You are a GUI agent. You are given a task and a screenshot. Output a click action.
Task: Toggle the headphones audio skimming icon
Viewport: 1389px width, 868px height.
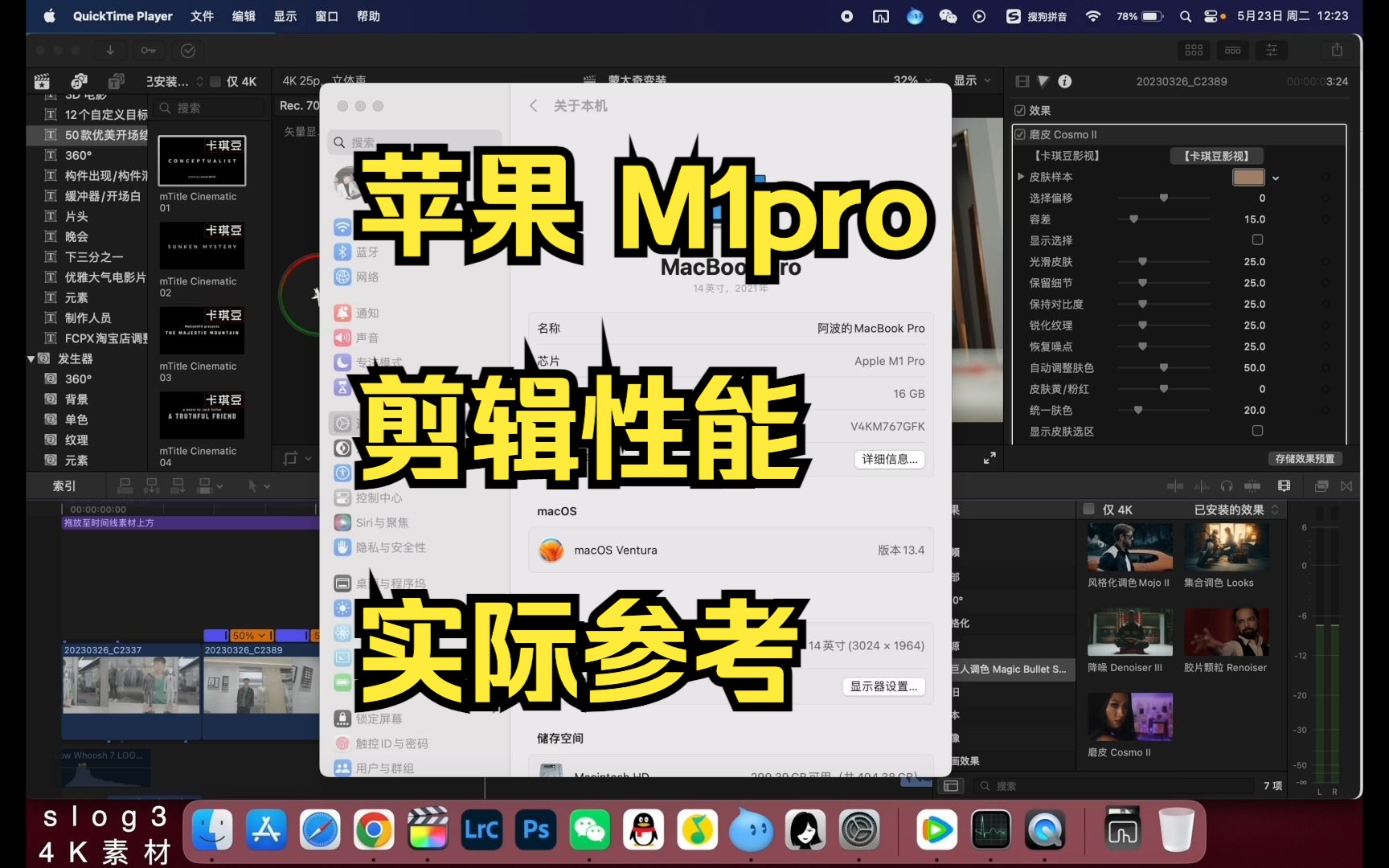(1227, 485)
